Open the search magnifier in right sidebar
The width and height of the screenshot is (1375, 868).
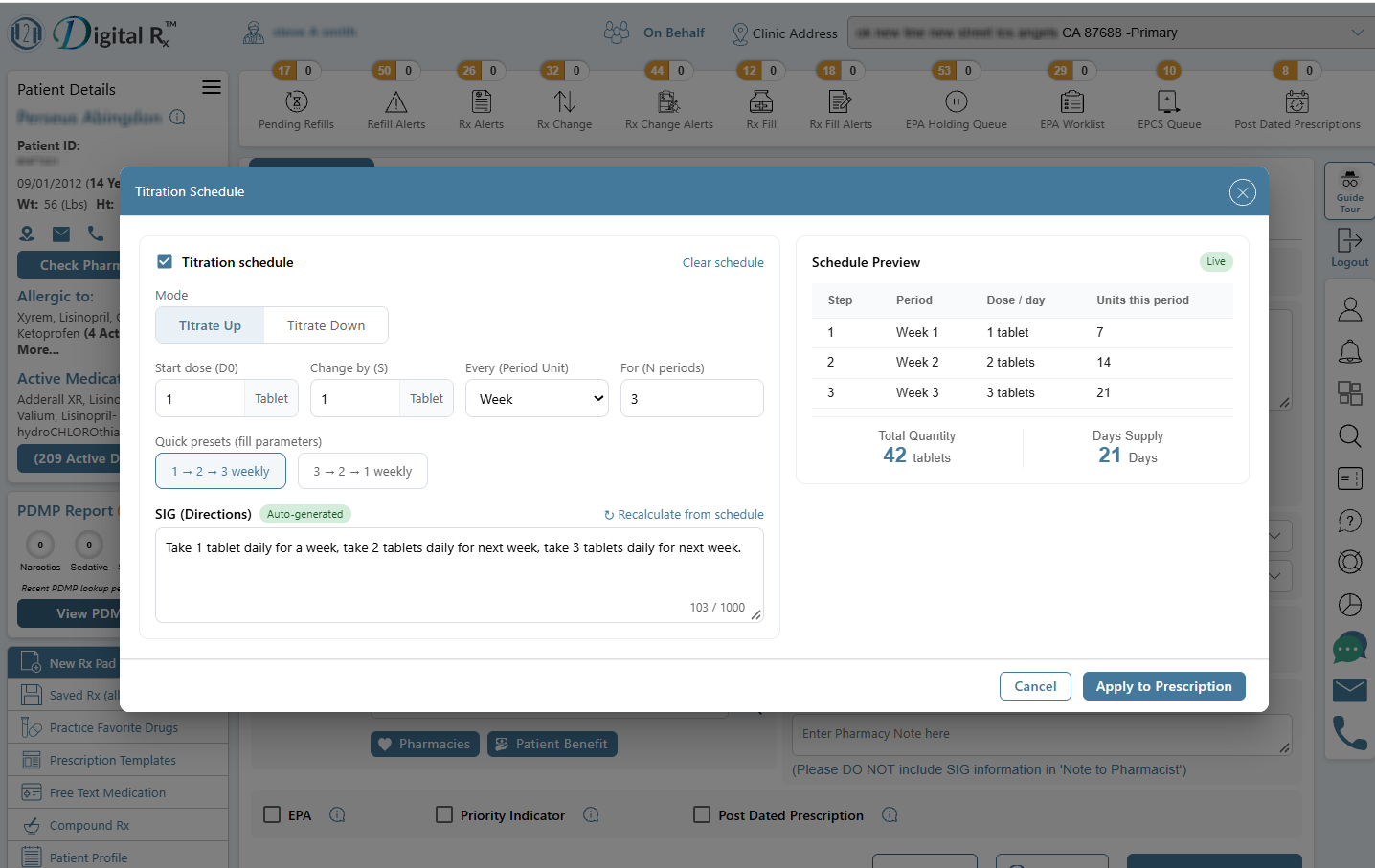point(1350,436)
